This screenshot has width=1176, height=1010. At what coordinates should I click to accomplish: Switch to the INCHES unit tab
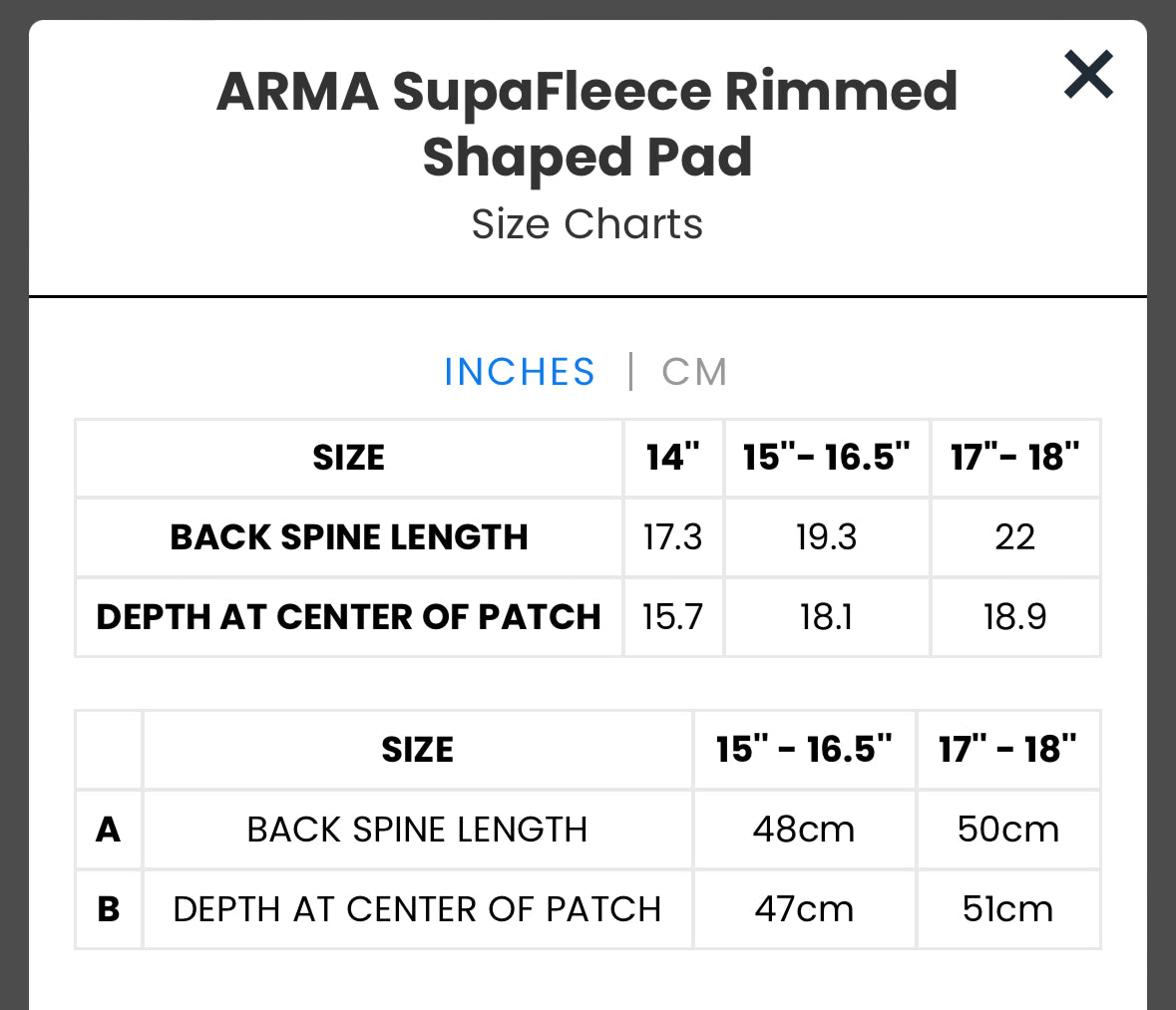tap(519, 372)
